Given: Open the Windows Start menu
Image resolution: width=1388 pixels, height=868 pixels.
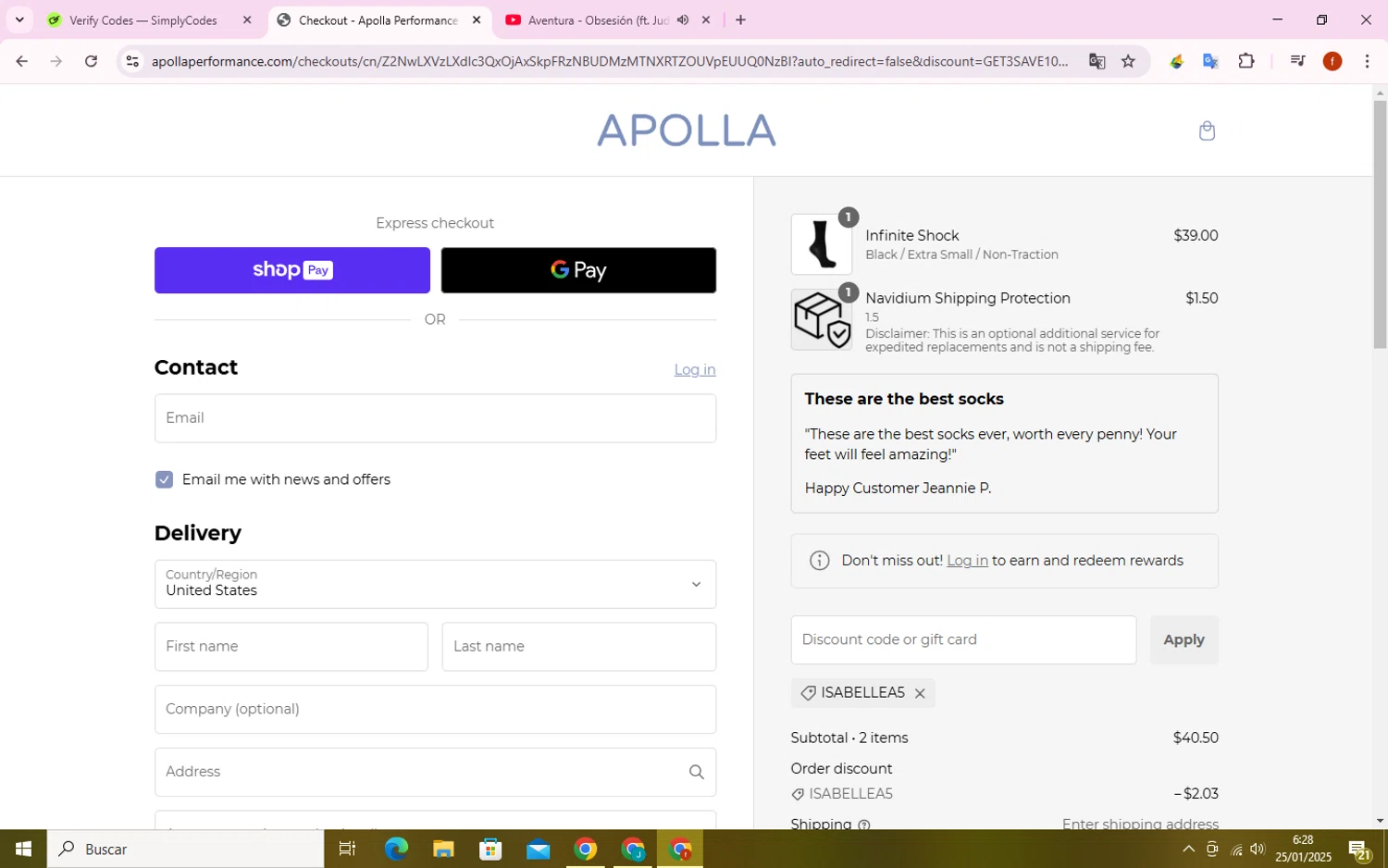Looking at the screenshot, I should (23, 849).
